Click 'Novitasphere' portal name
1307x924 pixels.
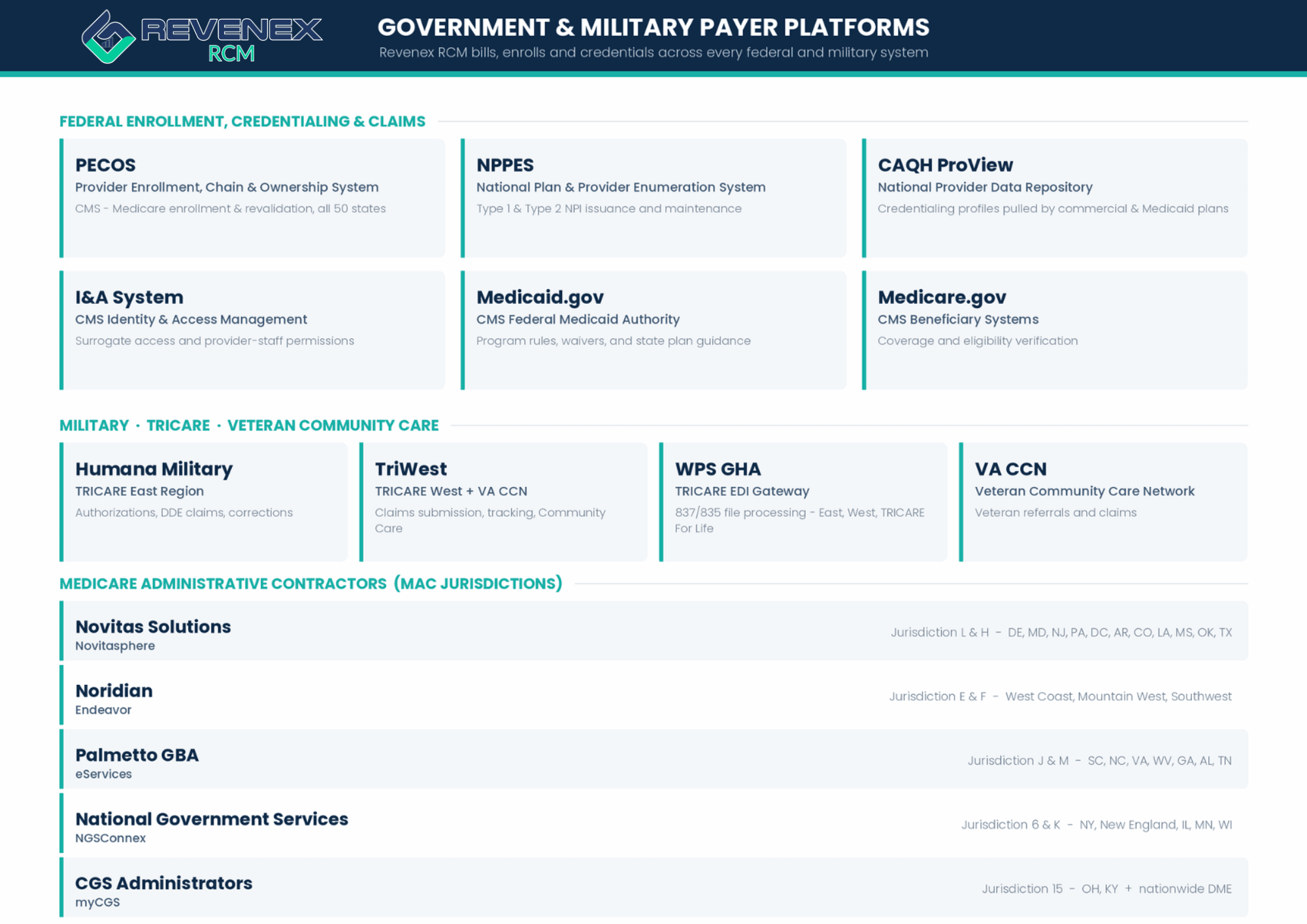[115, 646]
